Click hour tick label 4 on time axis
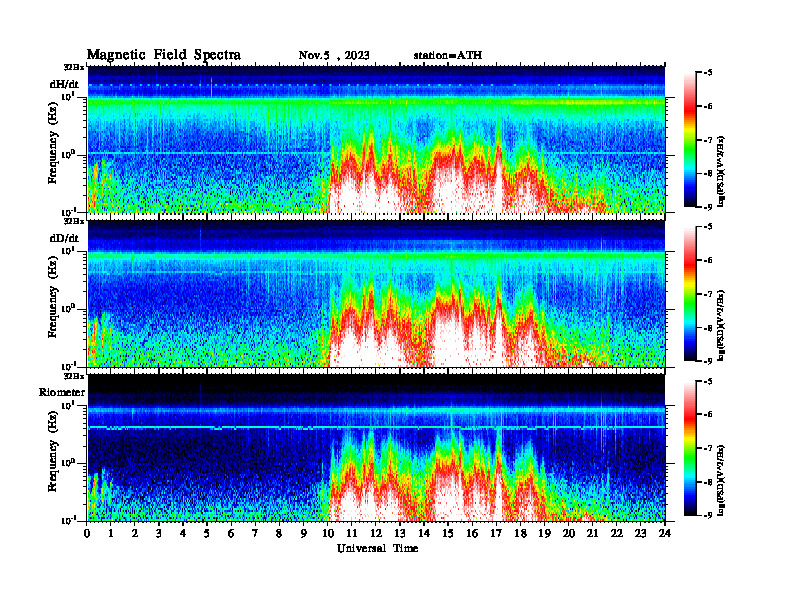792x612 pixels. click(183, 533)
